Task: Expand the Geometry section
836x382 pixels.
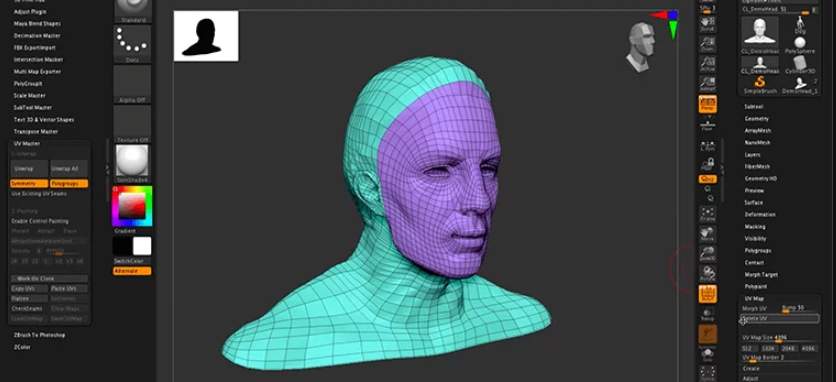Action: coord(757,119)
